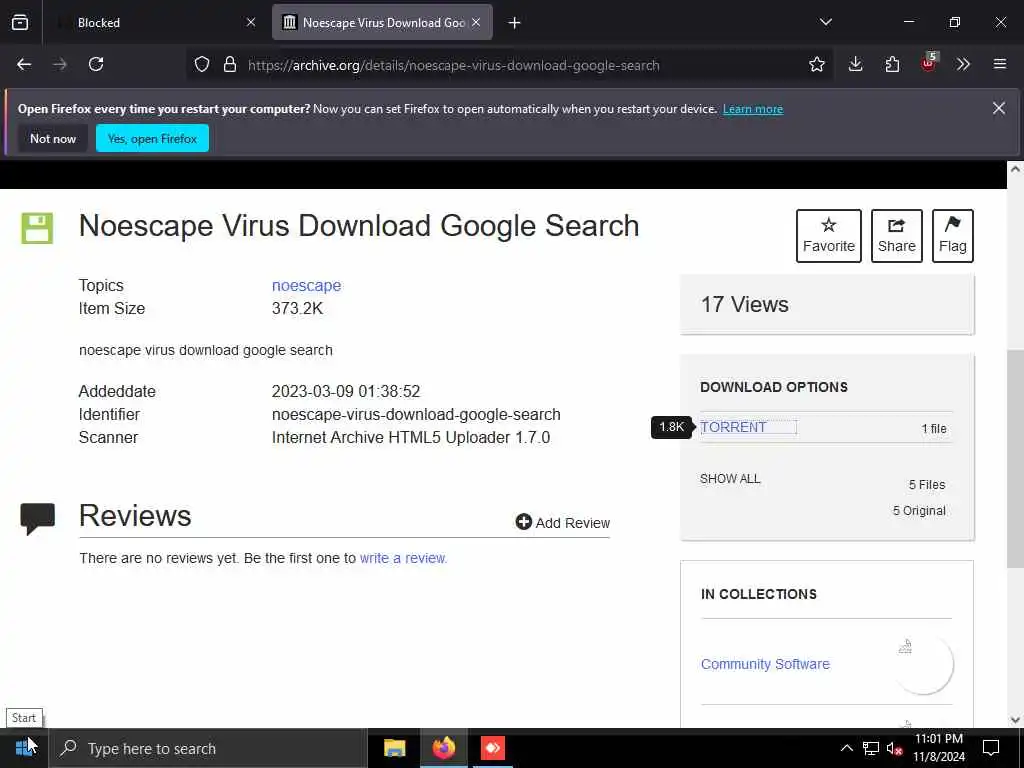This screenshot has width=1024, height=768.
Task: Open uBlock Origin extension icon
Action: point(929,63)
